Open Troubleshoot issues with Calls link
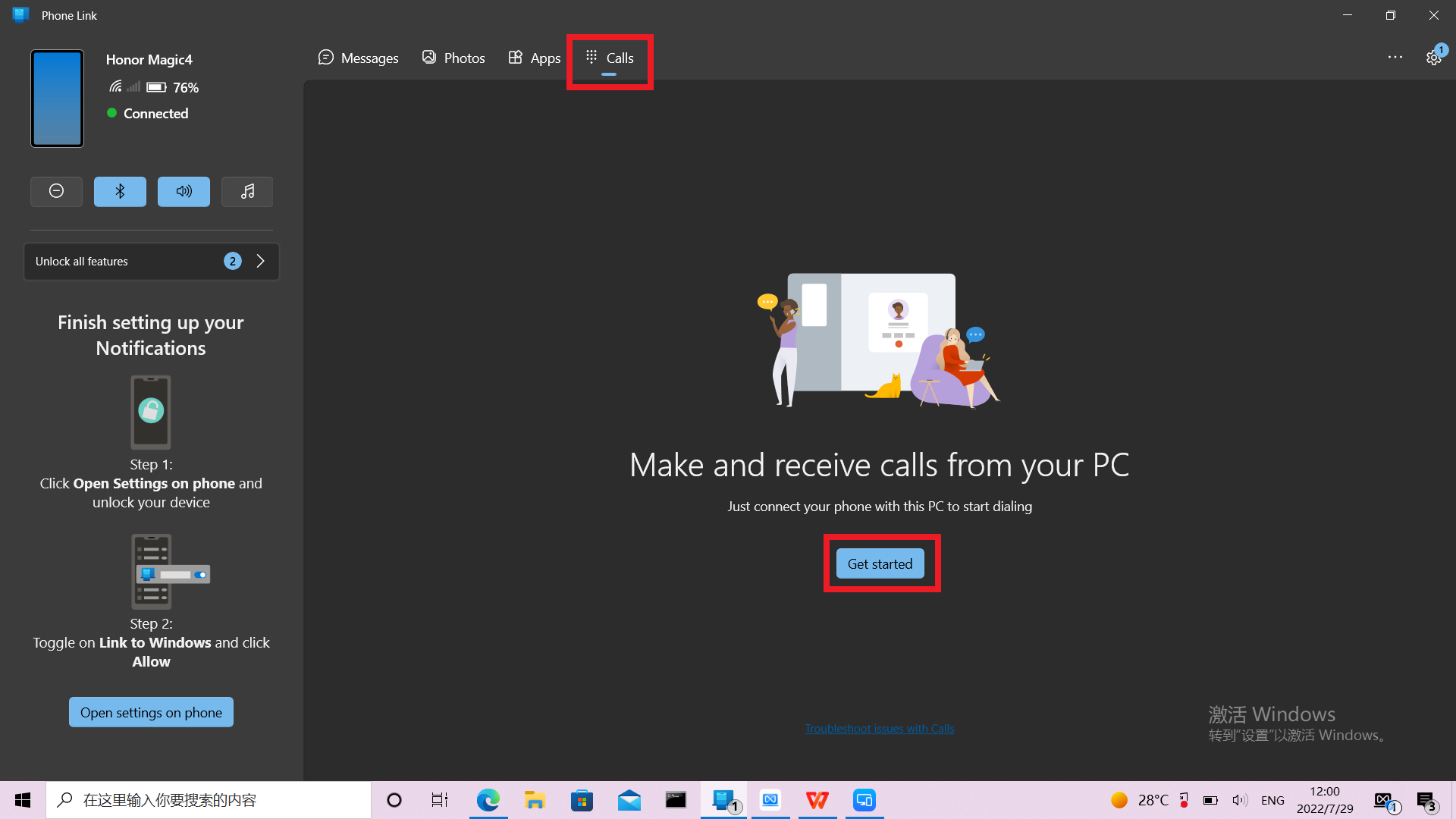The image size is (1456, 819). coord(880,728)
